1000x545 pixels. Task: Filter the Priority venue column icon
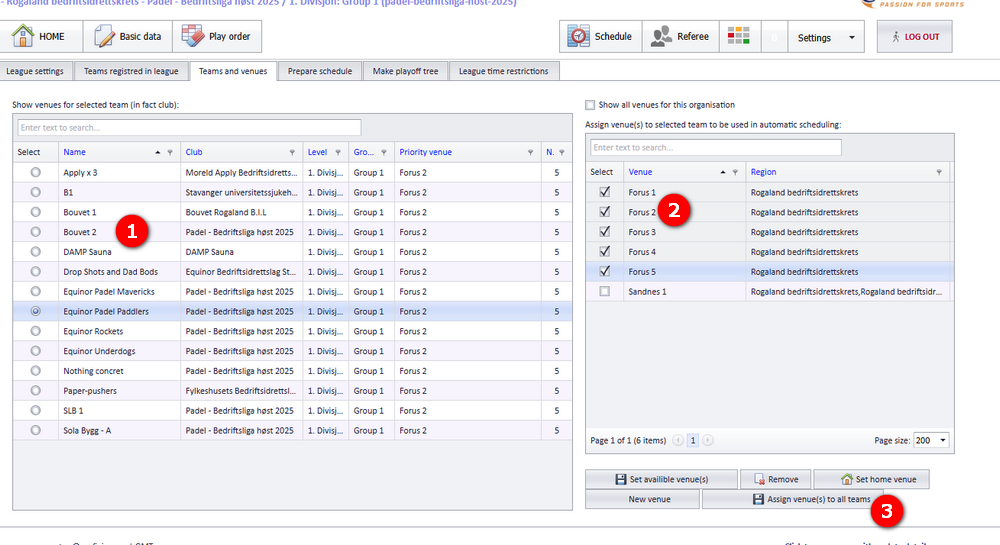tap(530, 152)
